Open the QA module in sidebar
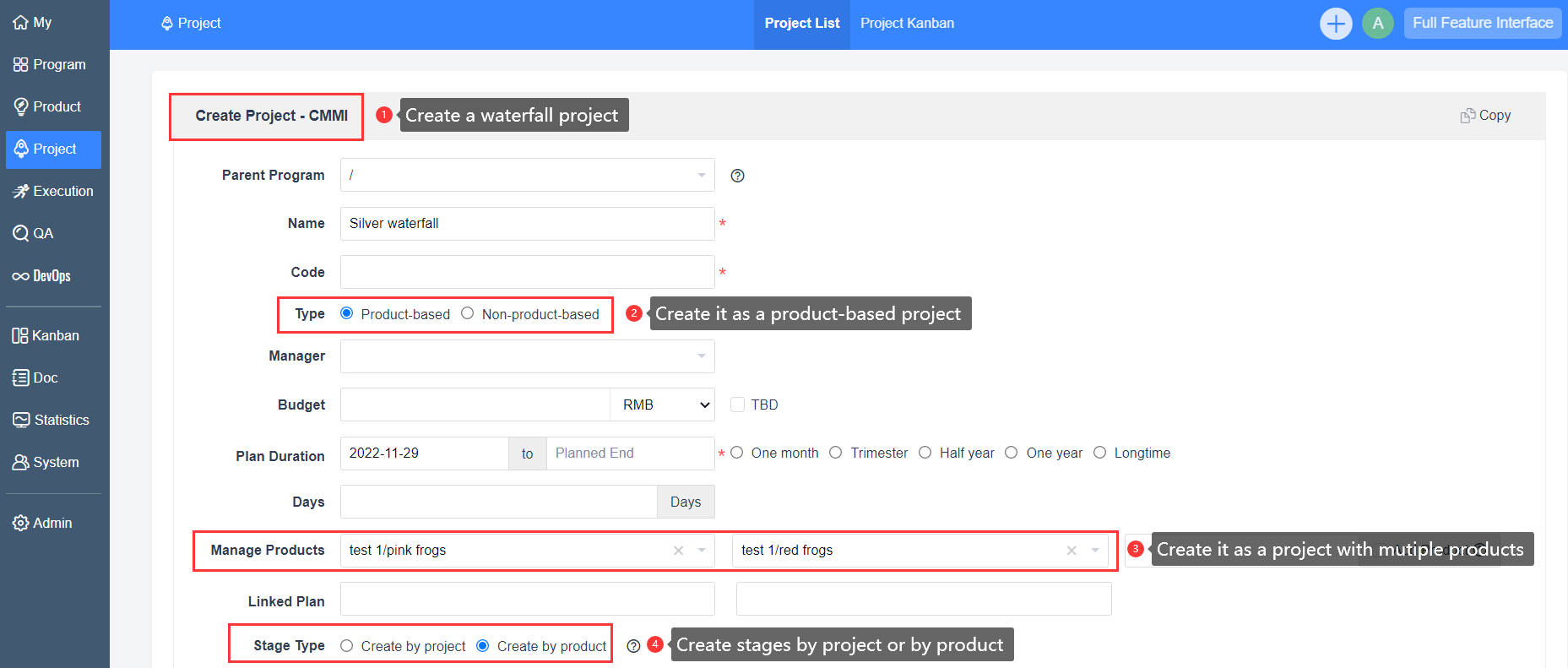The width and height of the screenshot is (1568, 668). [34, 233]
